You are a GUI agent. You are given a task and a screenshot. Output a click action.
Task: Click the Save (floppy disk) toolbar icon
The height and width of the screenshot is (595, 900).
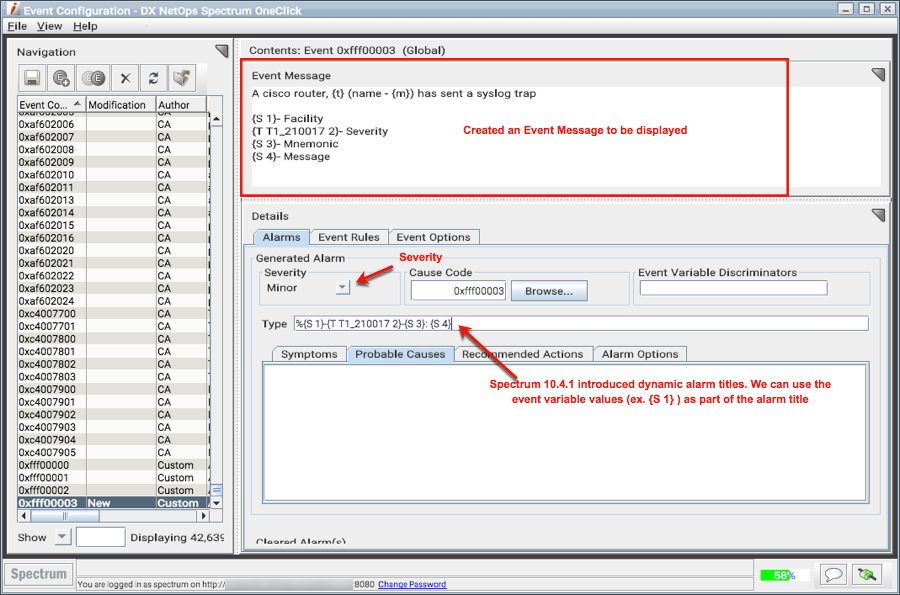[32, 78]
